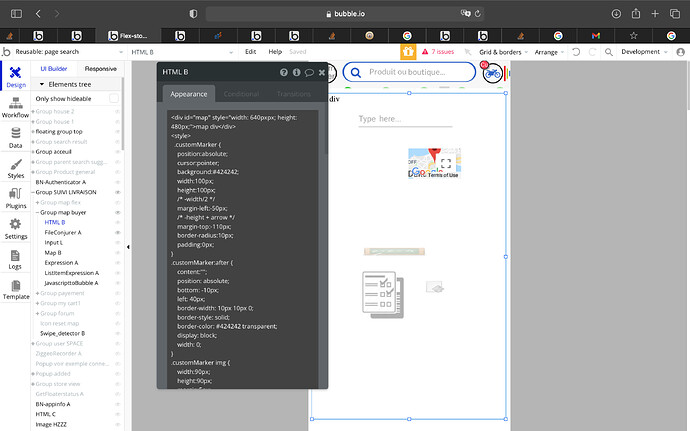Select Conditional tab in HTML B panel
Image resolution: width=690 pixels, height=431 pixels.
[241, 94]
